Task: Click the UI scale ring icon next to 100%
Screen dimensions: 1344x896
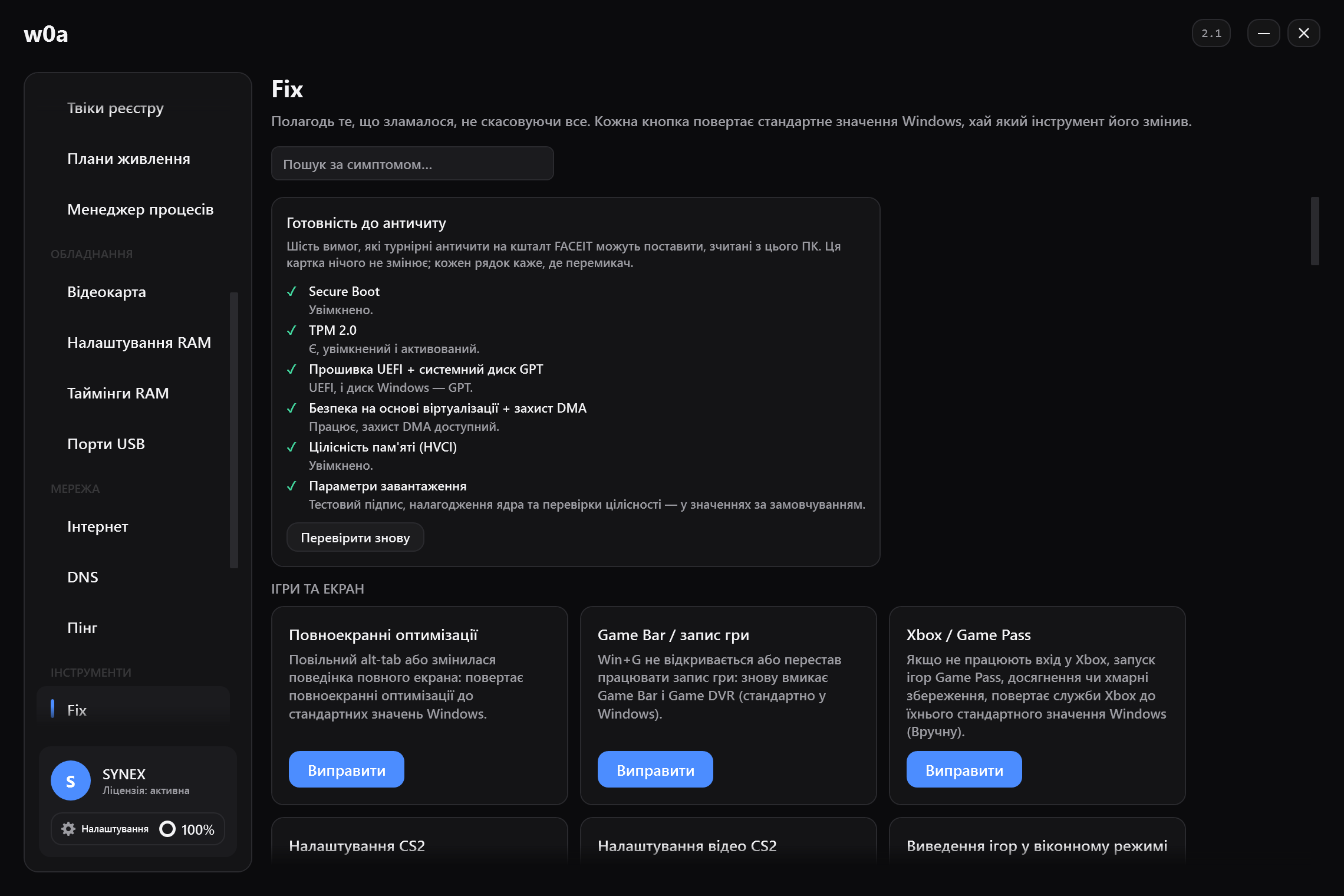Action: (x=167, y=829)
